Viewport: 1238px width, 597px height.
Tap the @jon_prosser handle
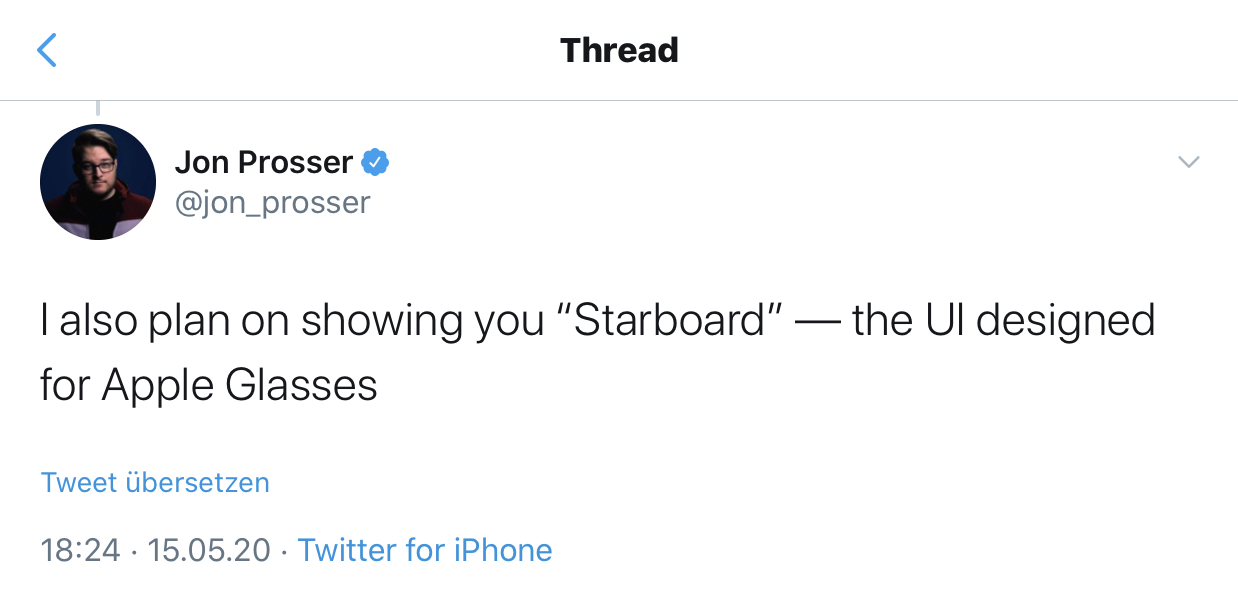(273, 202)
